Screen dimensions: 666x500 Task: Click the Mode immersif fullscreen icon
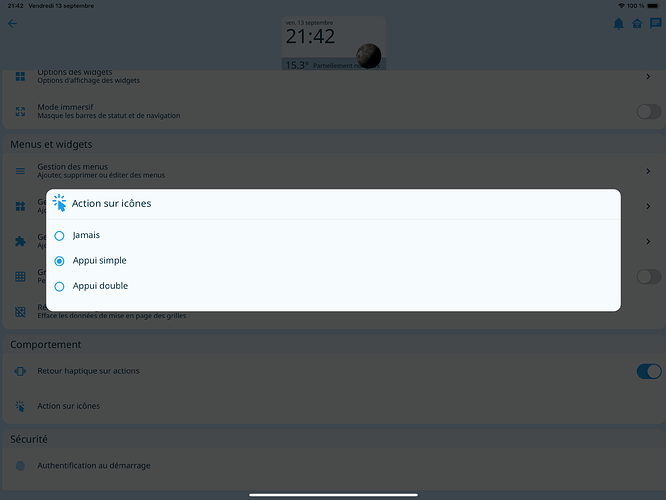20,111
